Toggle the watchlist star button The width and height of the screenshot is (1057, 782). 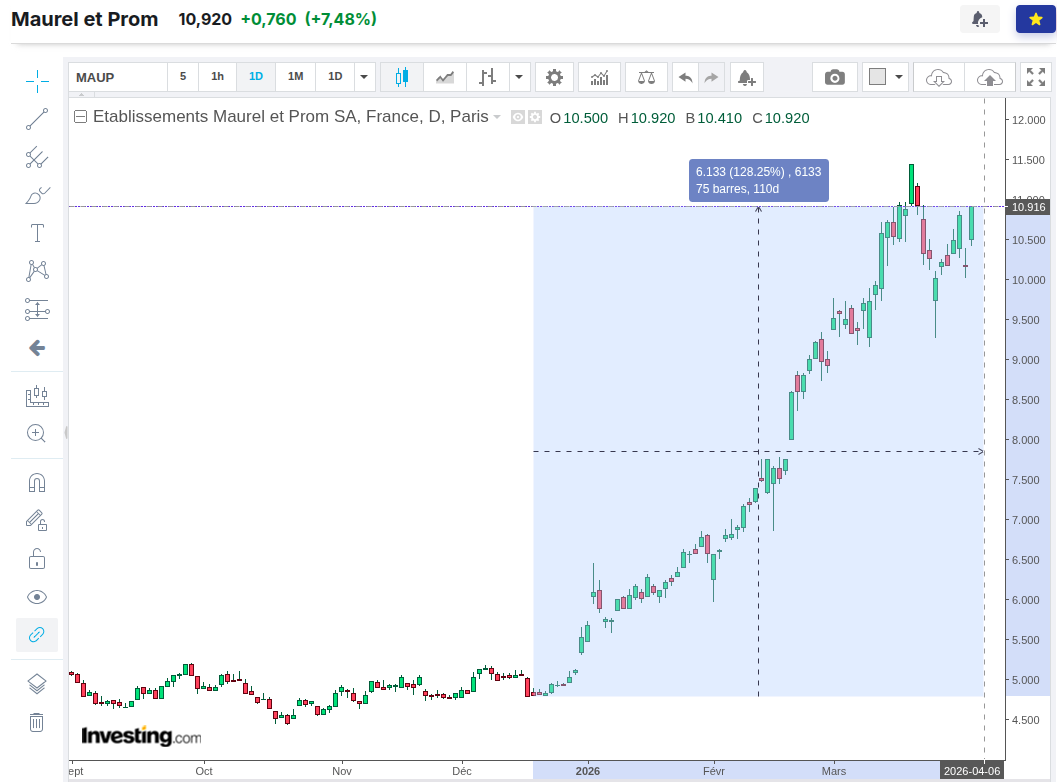pyautogui.click(x=1036, y=20)
